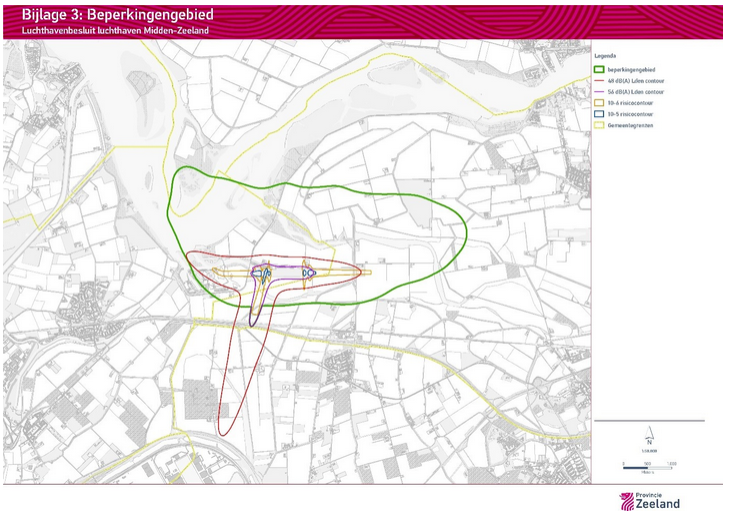Click the 'Legenda' heading
Screen dimensions: 729x515
[x=605, y=56]
